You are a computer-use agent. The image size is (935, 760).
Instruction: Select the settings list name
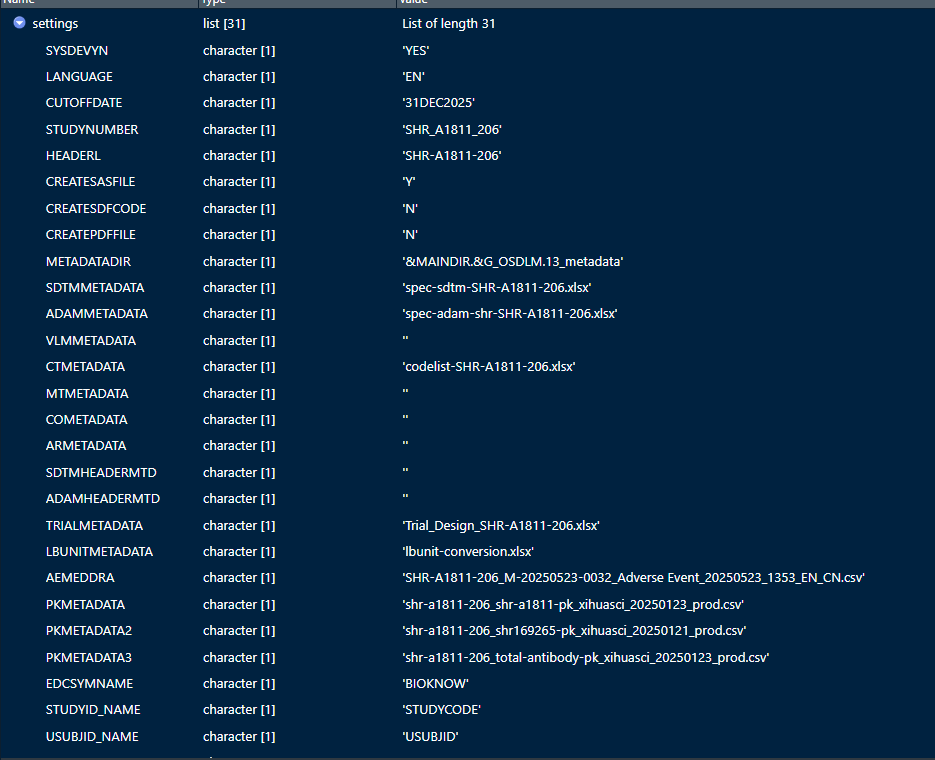(x=55, y=23)
